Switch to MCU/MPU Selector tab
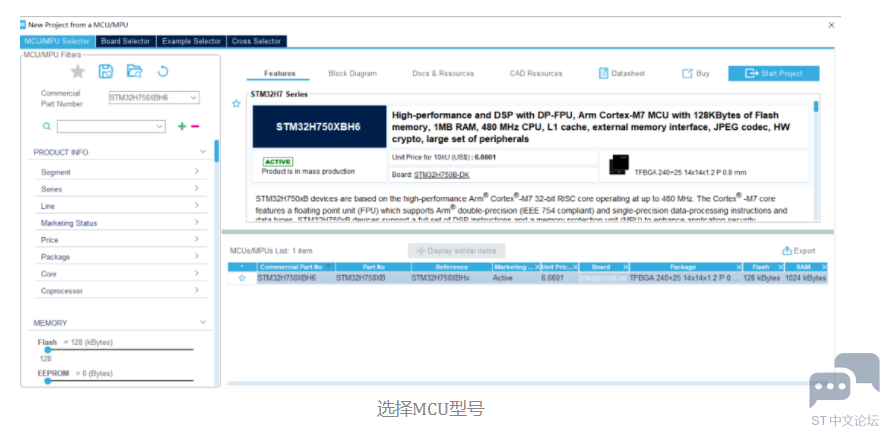 coord(57,41)
